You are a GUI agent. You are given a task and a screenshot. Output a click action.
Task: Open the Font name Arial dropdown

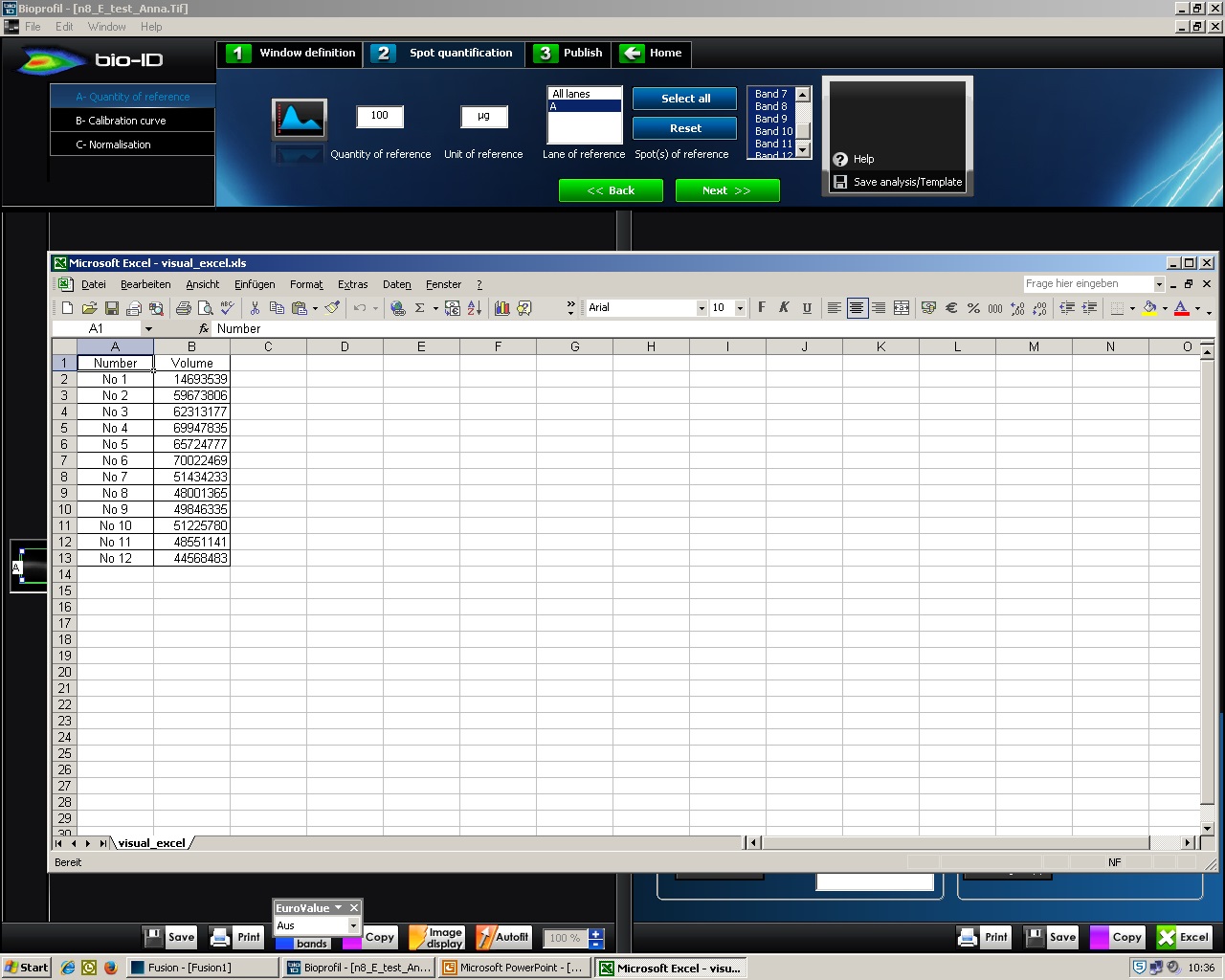click(702, 308)
